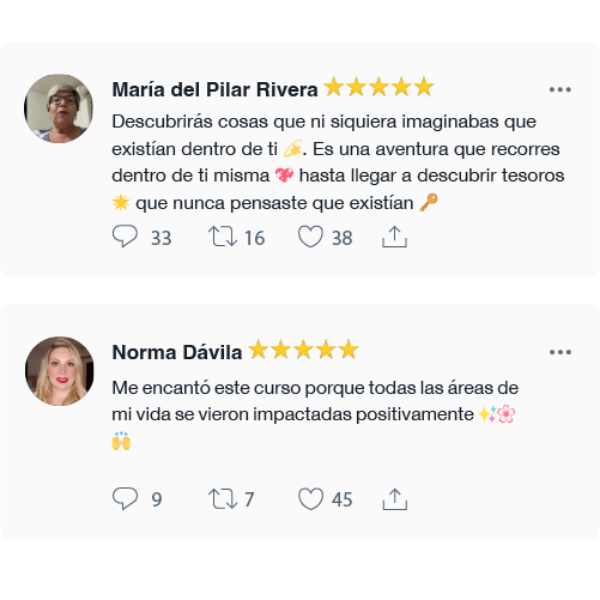Open Norma Dávila's profile picture

coord(59,371)
